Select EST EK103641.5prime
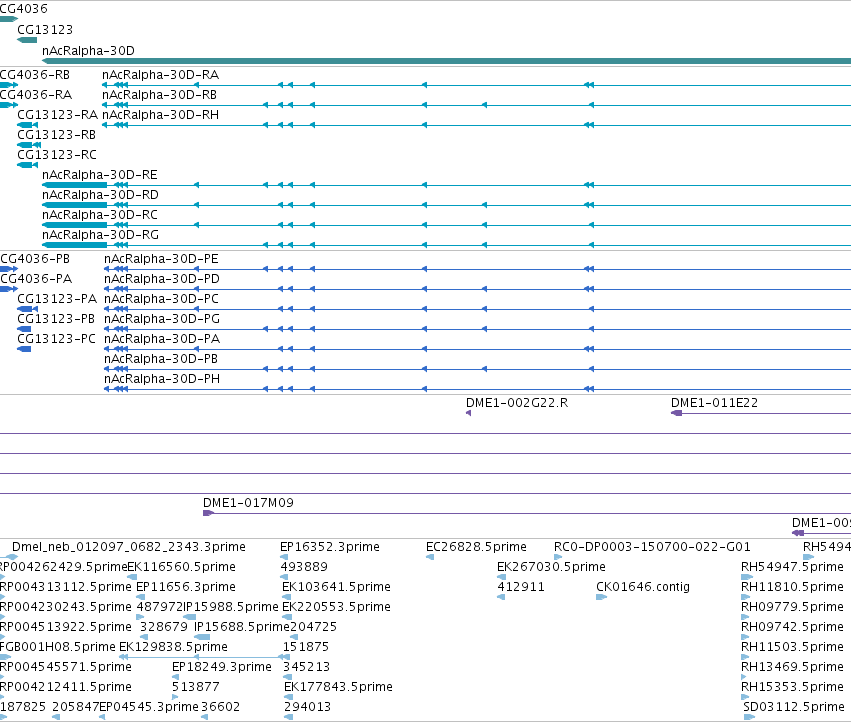The width and height of the screenshot is (851, 722). 336,587
